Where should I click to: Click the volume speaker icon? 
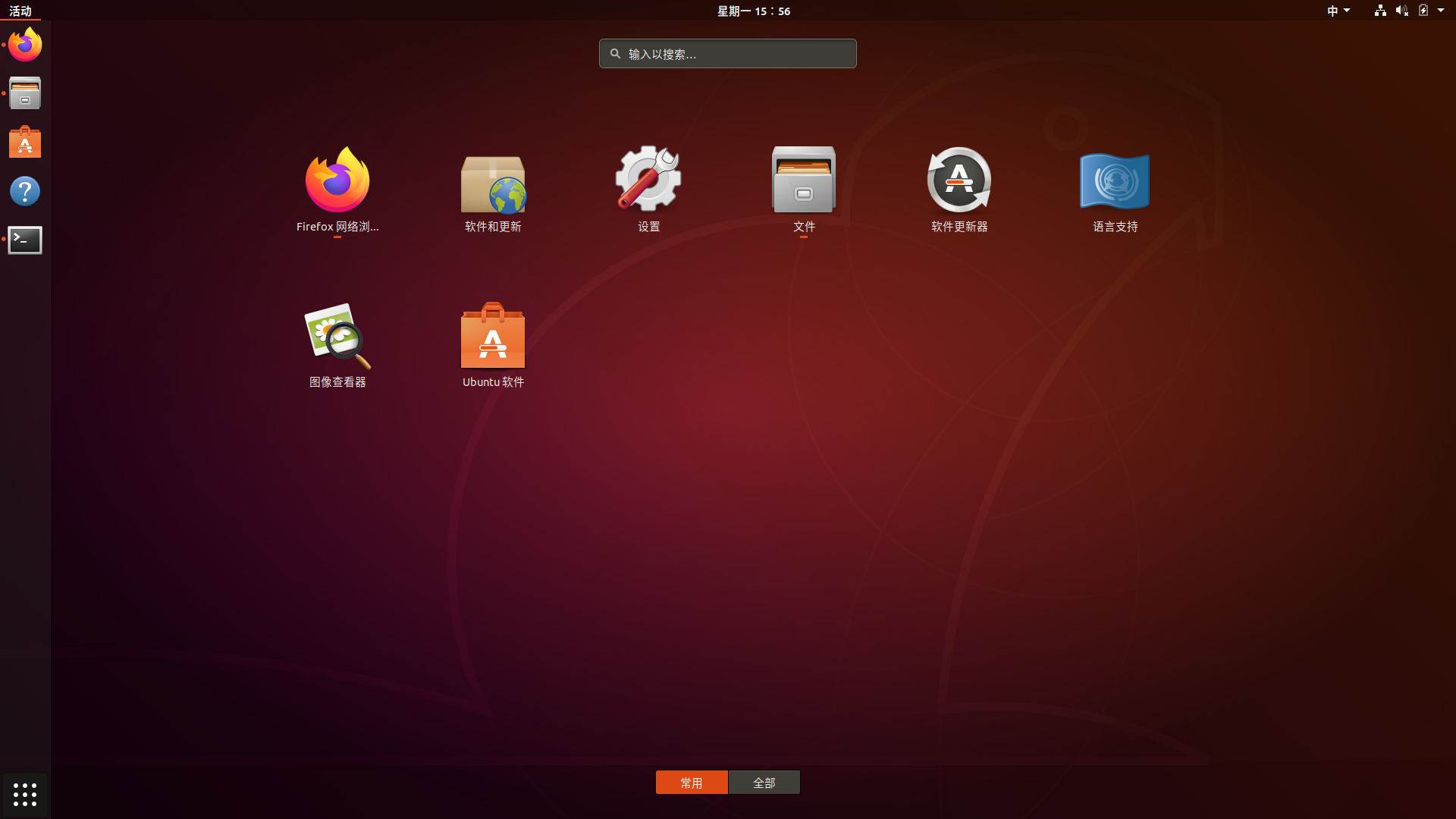1401,11
